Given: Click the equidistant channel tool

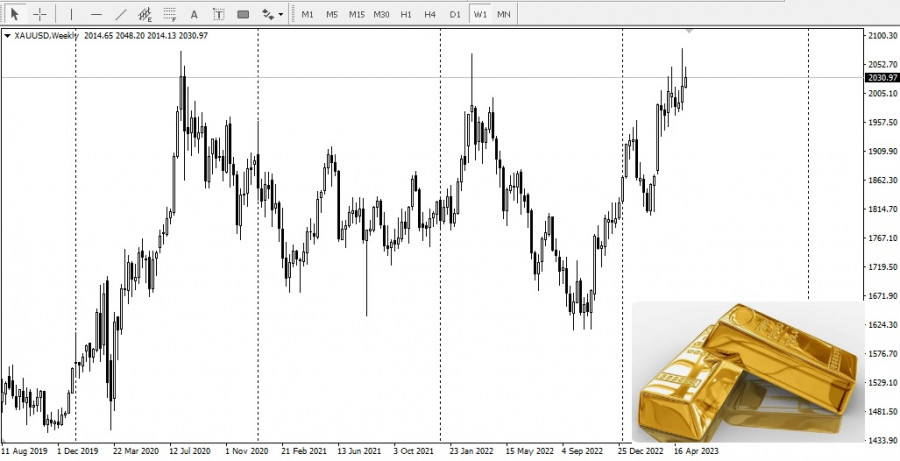Looking at the screenshot, I should (x=145, y=14).
